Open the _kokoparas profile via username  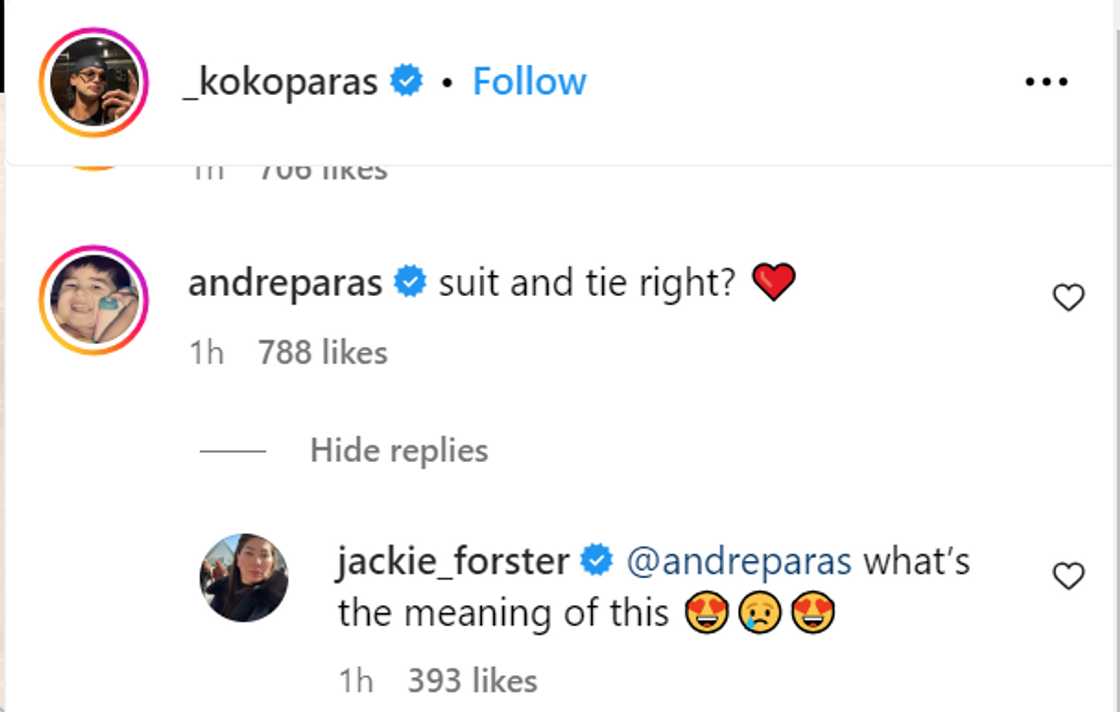click(280, 82)
